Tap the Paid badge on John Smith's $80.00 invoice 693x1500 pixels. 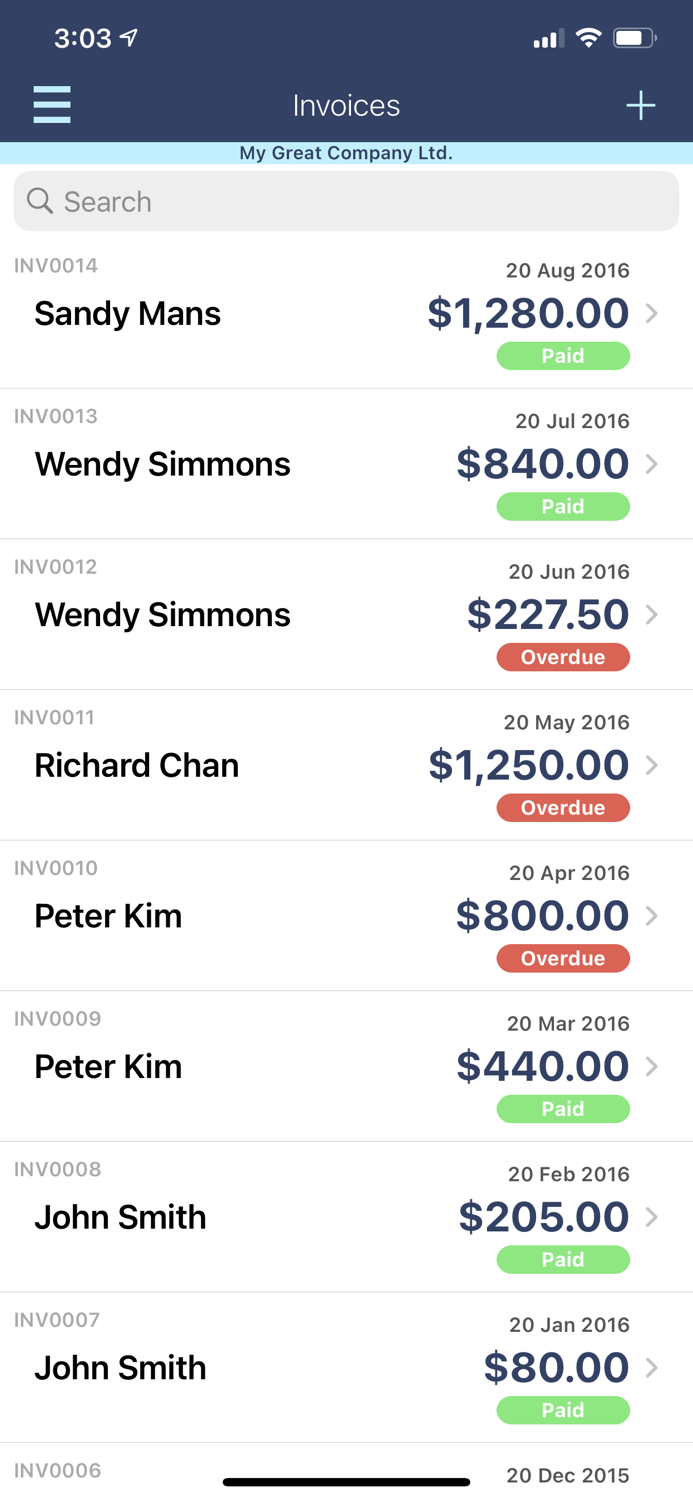click(x=563, y=1410)
